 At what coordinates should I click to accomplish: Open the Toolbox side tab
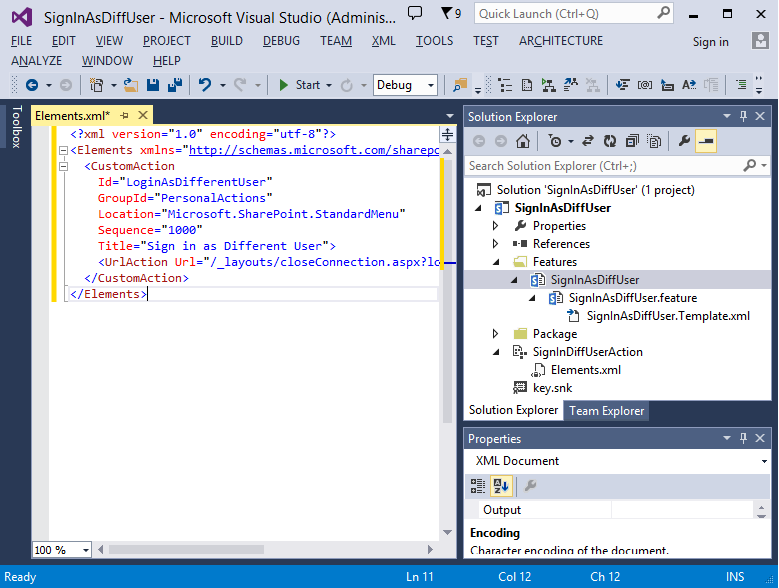click(17, 127)
